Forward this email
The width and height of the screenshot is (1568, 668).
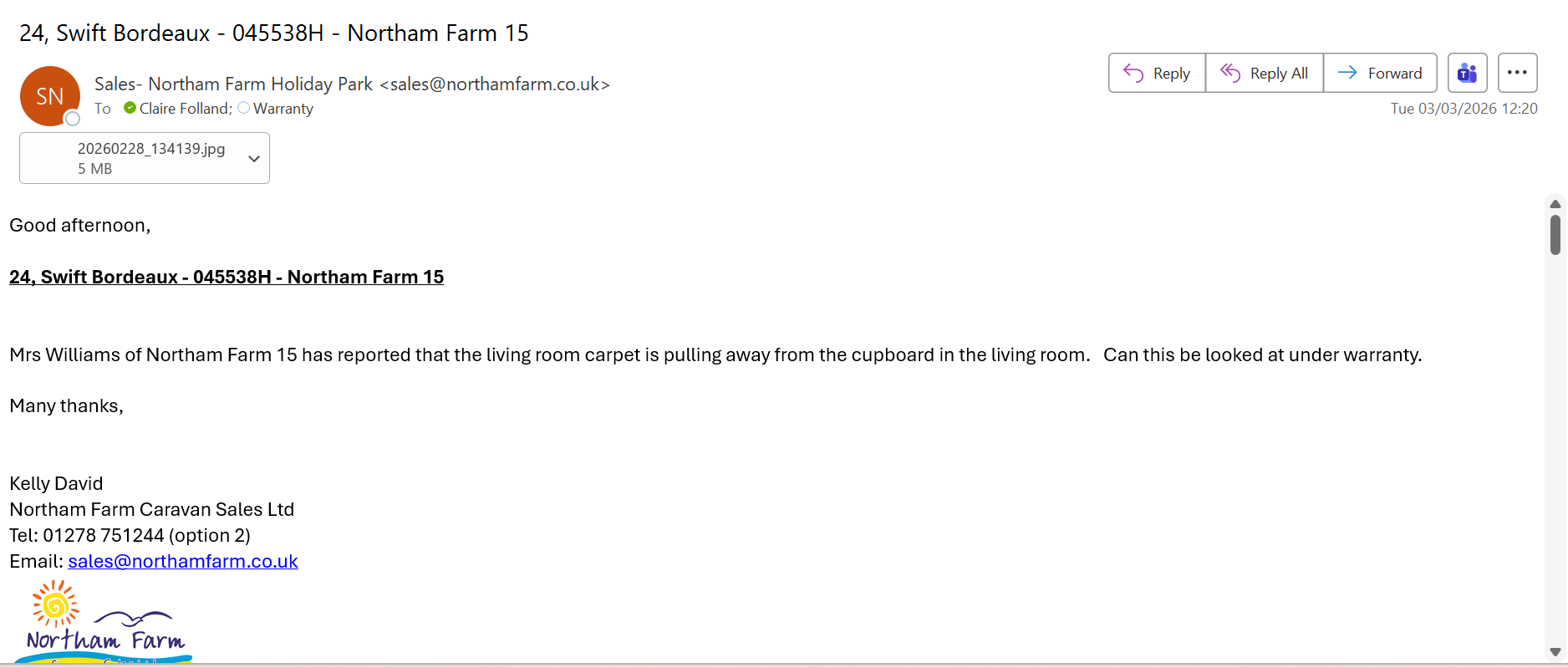click(1380, 74)
